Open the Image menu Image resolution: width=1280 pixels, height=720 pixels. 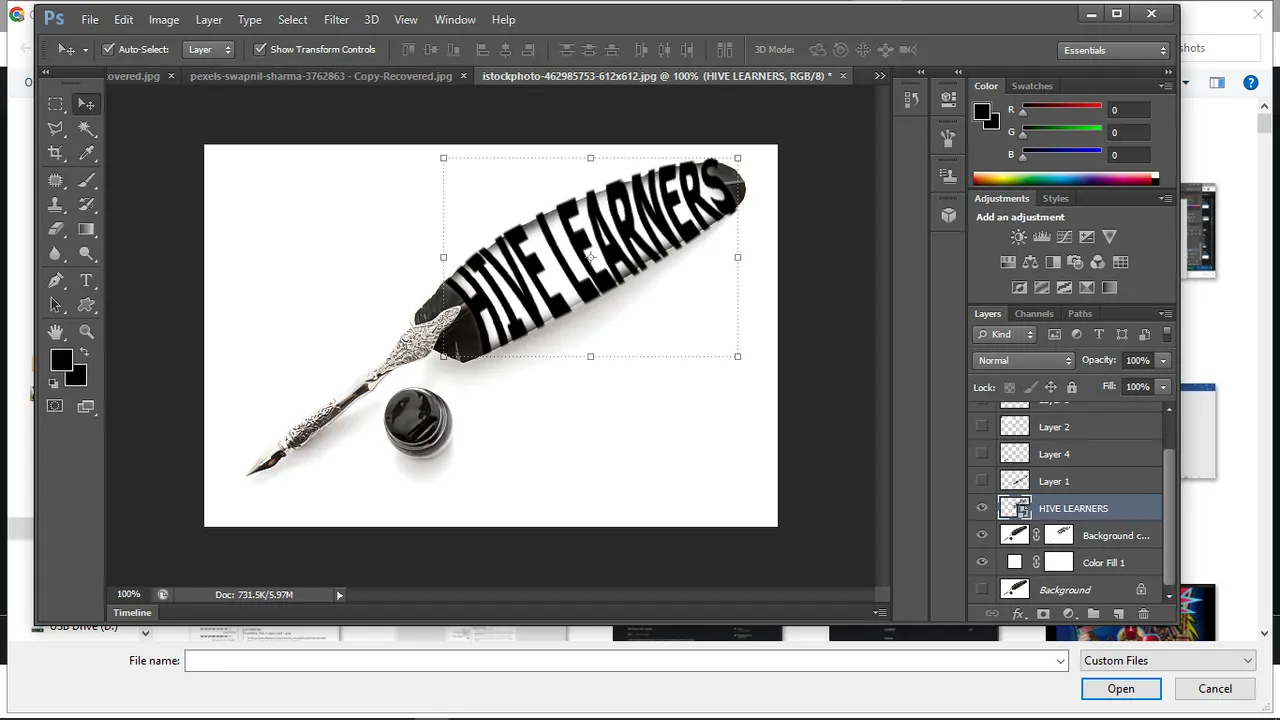[164, 19]
